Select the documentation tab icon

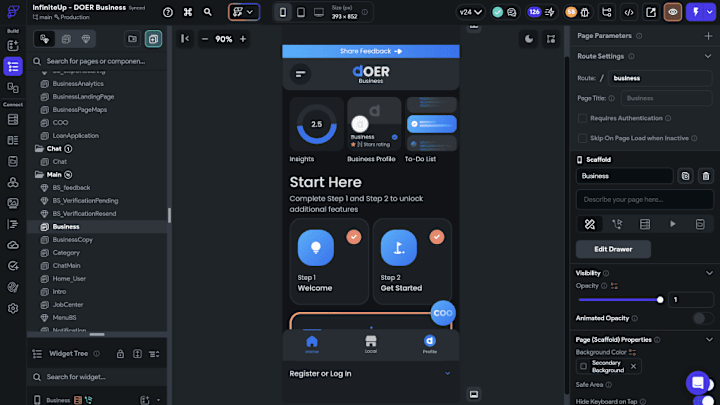coord(700,224)
